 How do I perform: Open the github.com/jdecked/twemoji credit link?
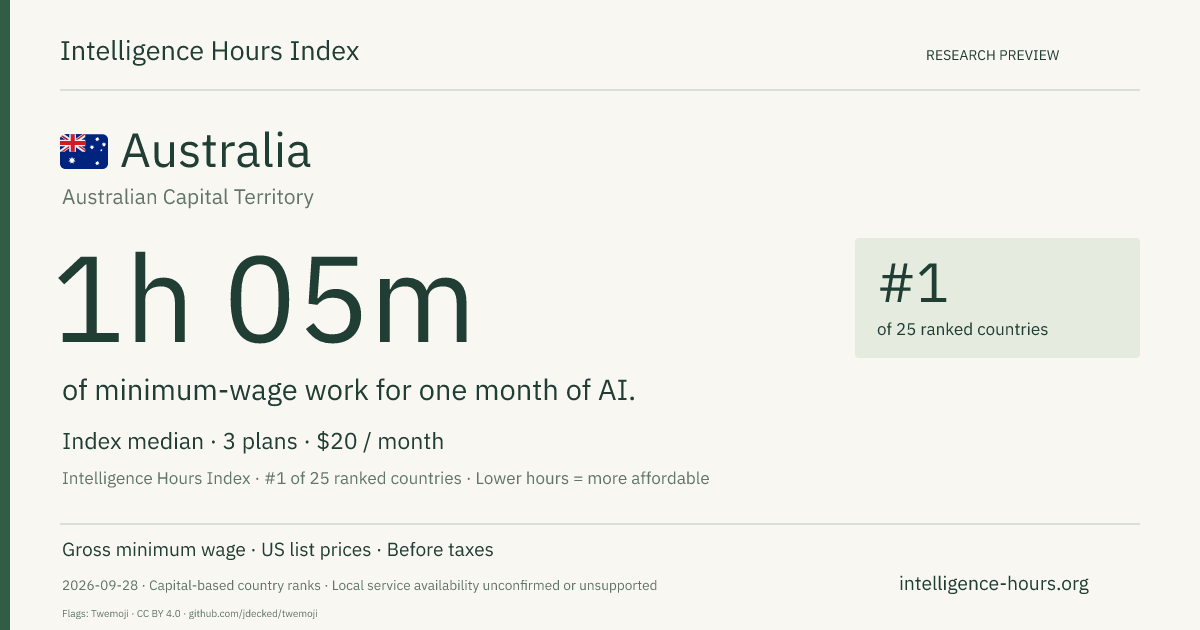pos(252,613)
